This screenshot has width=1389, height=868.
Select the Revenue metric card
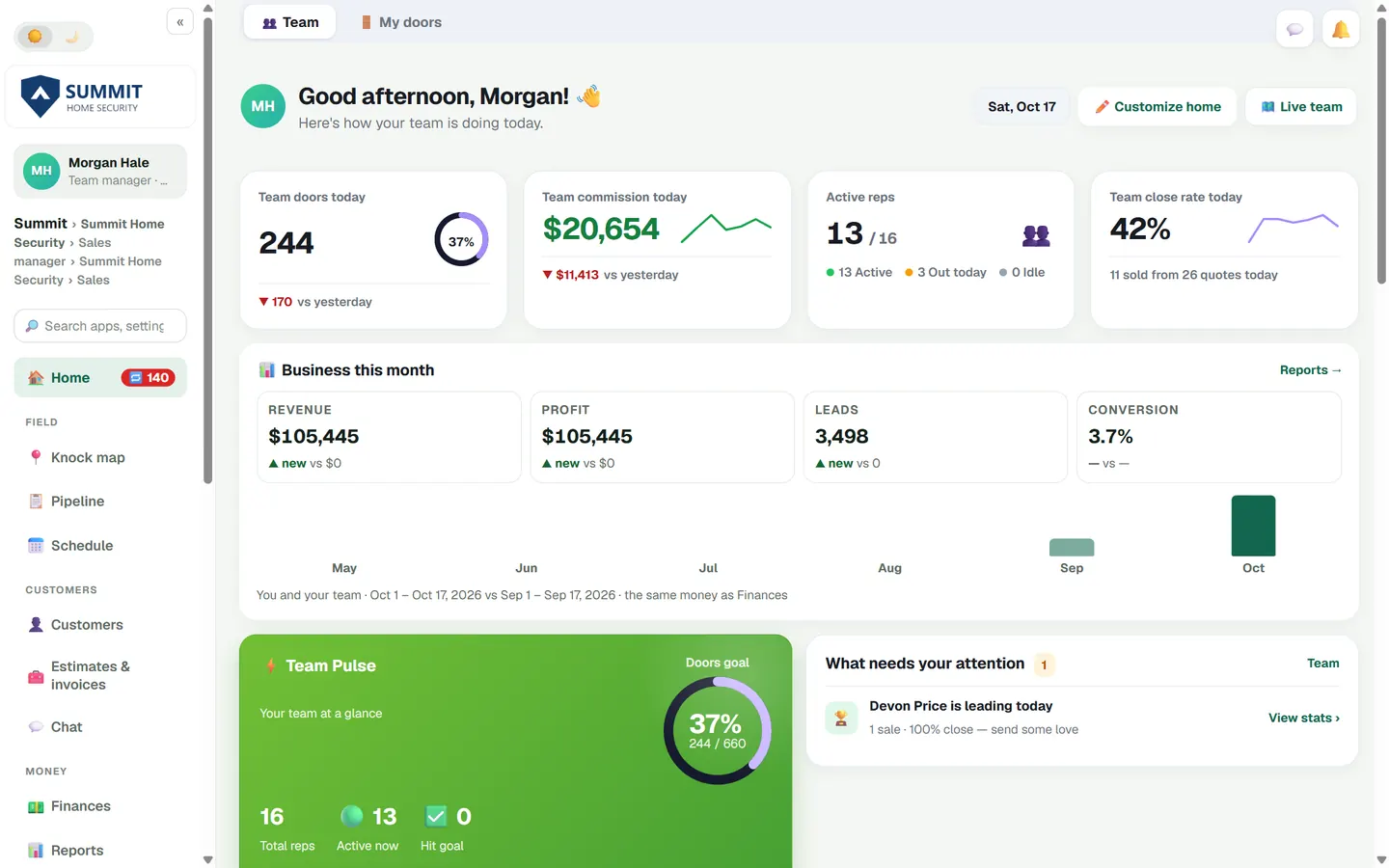389,437
